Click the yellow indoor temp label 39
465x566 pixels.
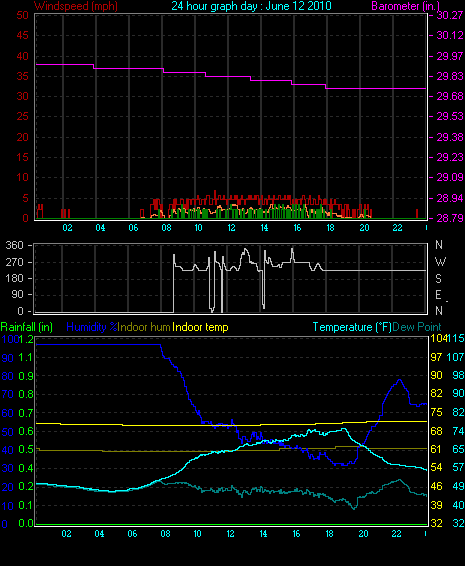(x=436, y=505)
